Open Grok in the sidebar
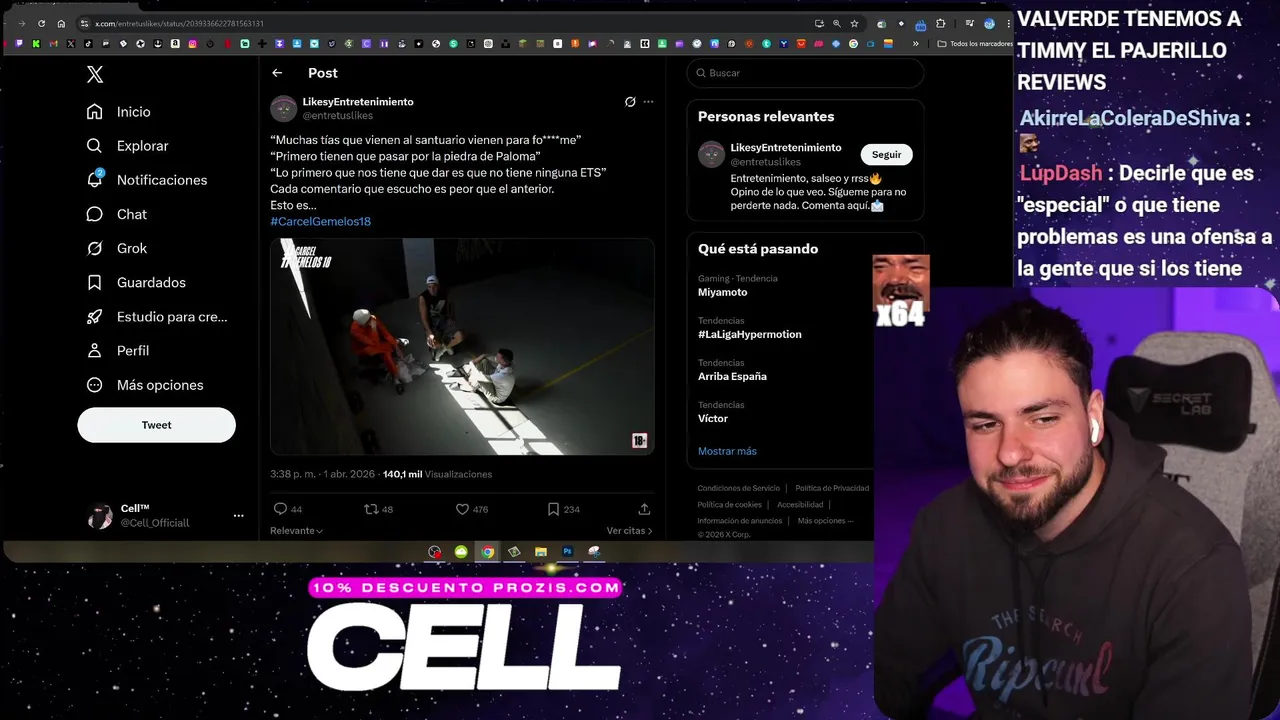The width and height of the screenshot is (1280, 720). (x=116, y=248)
